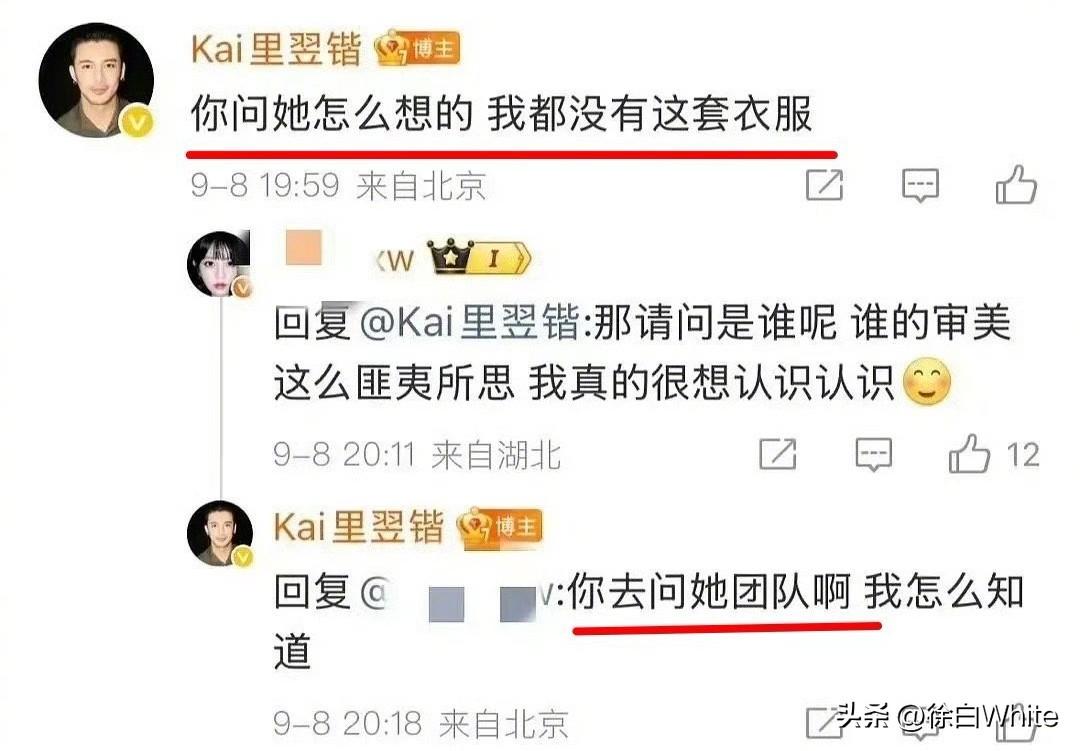1080x751 pixels.
Task: Open reply icon on first Kai comment
Action: [x=921, y=185]
